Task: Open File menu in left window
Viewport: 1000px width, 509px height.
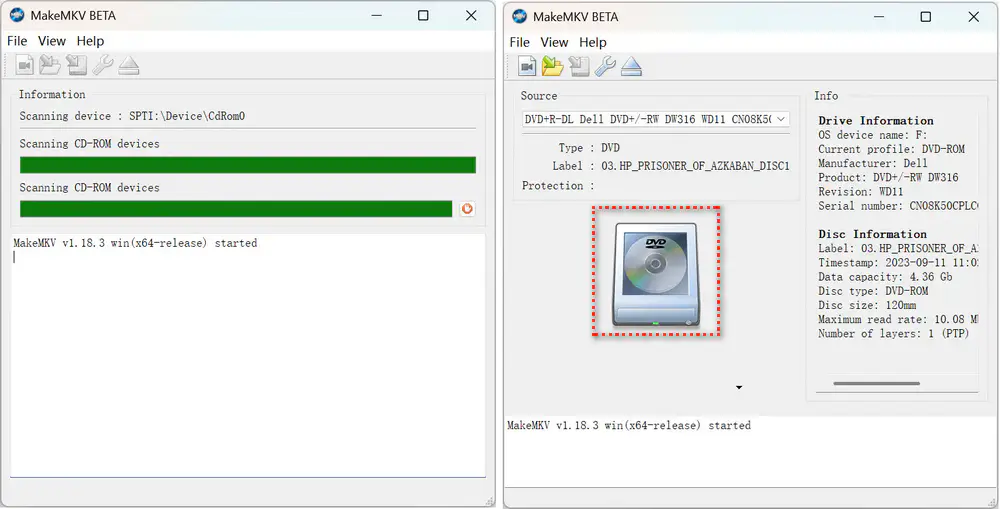Action: (x=17, y=41)
